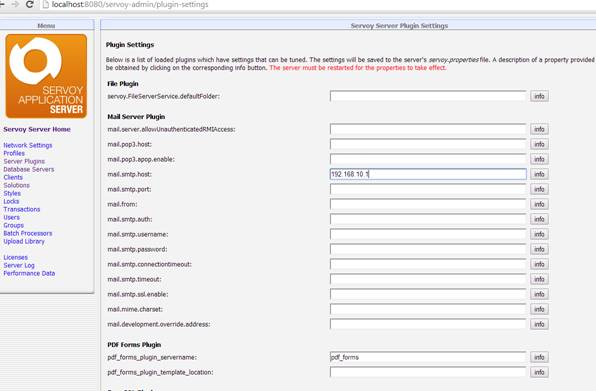Viewport: 596px width, 391px height.
Task: Click pdf_forms_plugin_servername field with pdf_forms
Action: click(x=428, y=357)
